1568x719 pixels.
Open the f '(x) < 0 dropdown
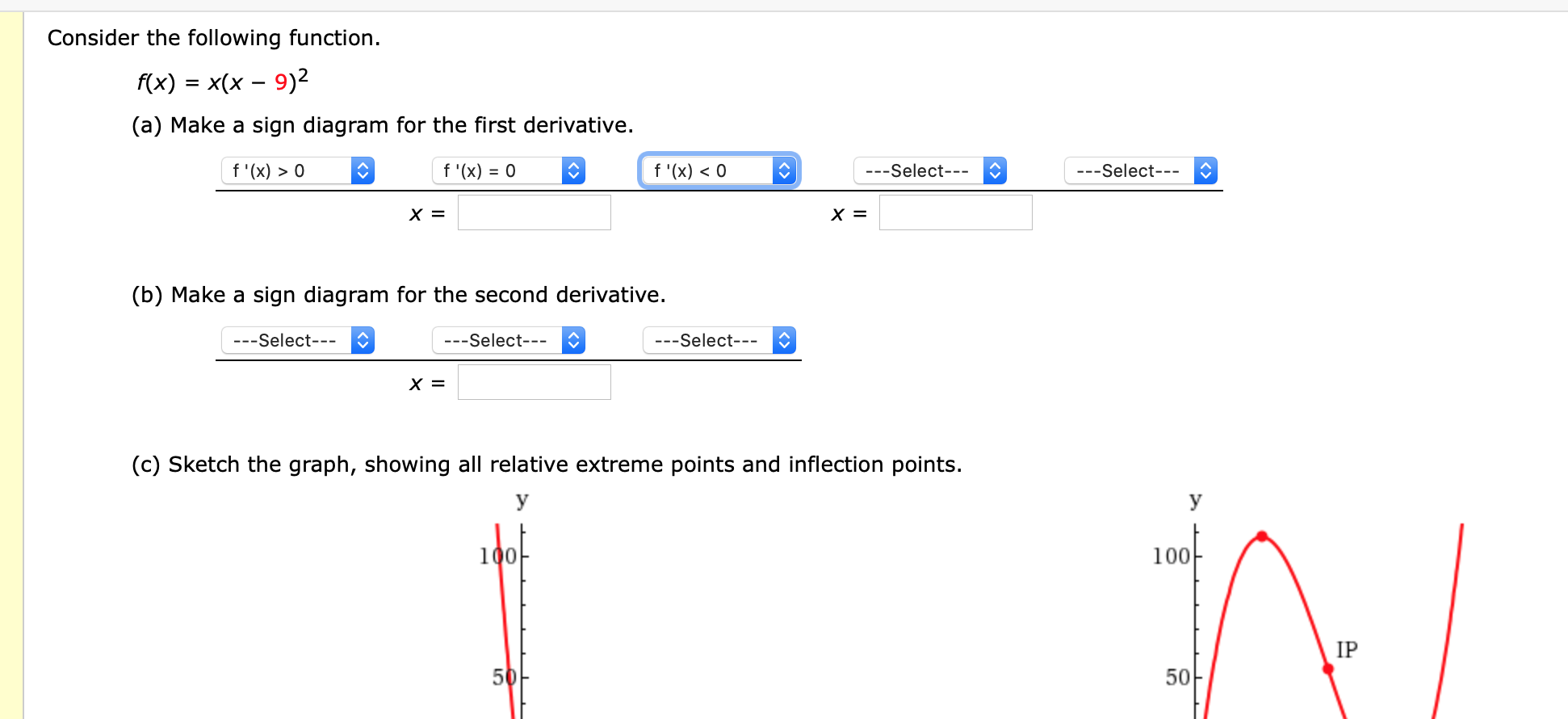tap(719, 170)
